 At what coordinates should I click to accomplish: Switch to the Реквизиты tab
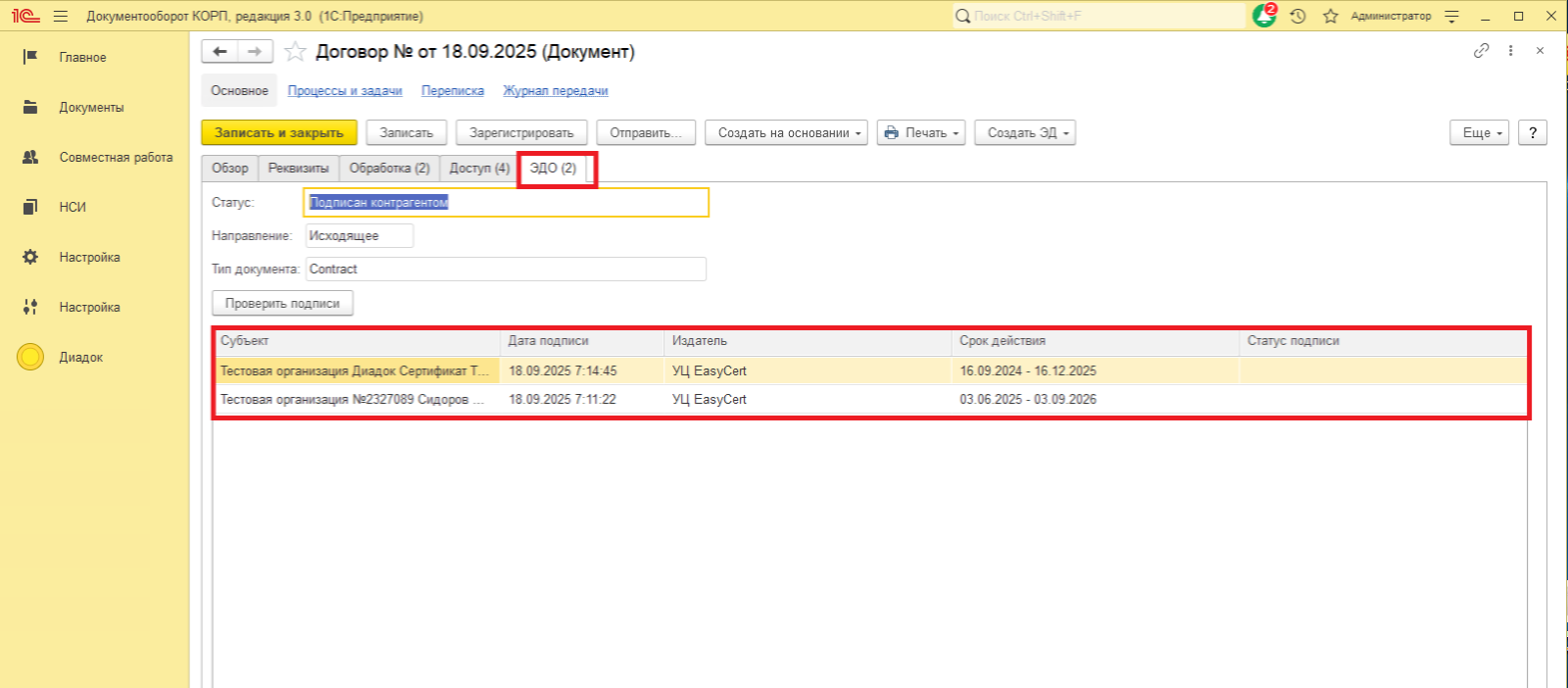coord(298,169)
